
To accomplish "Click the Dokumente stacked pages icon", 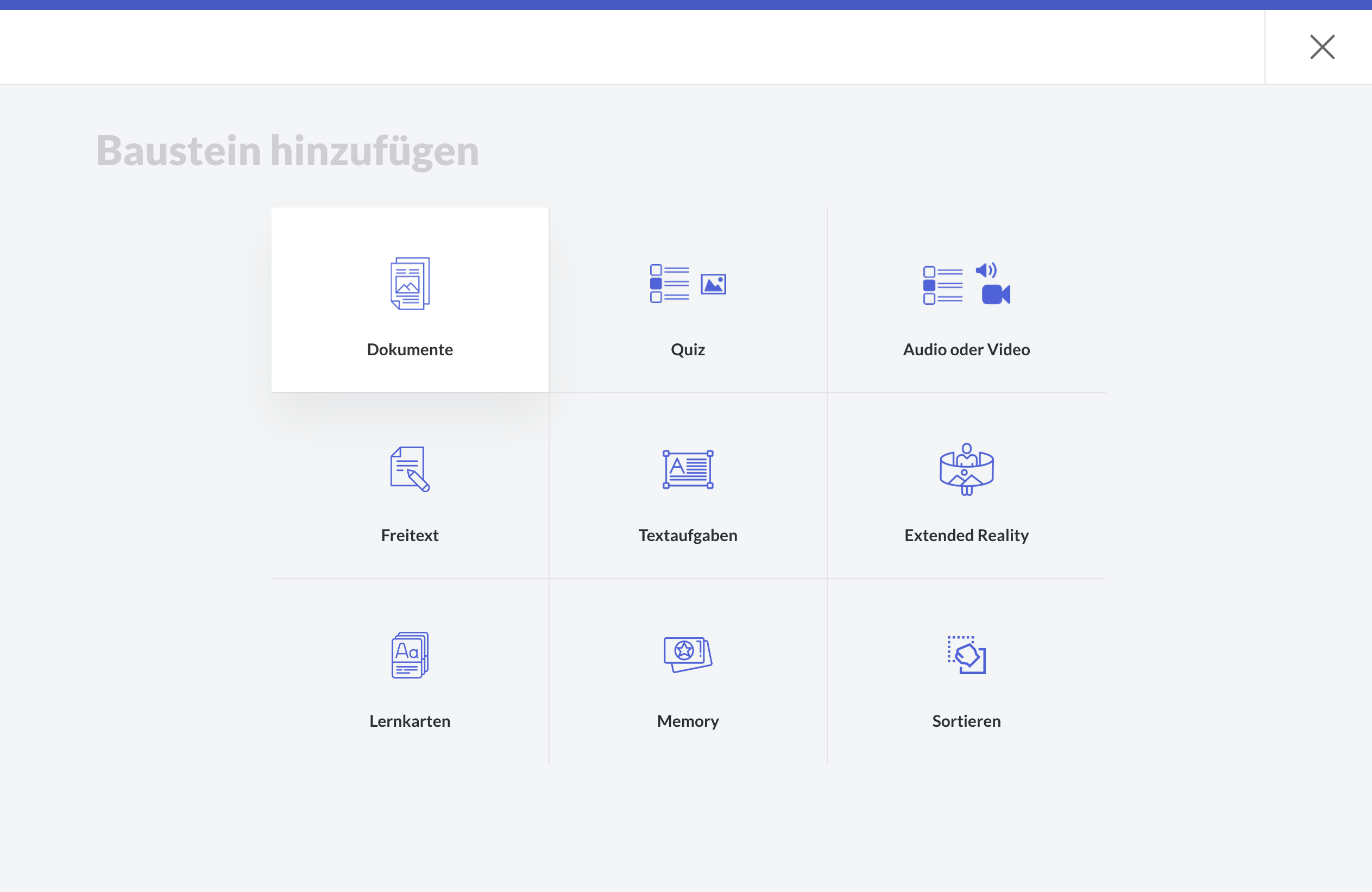I will click(410, 283).
